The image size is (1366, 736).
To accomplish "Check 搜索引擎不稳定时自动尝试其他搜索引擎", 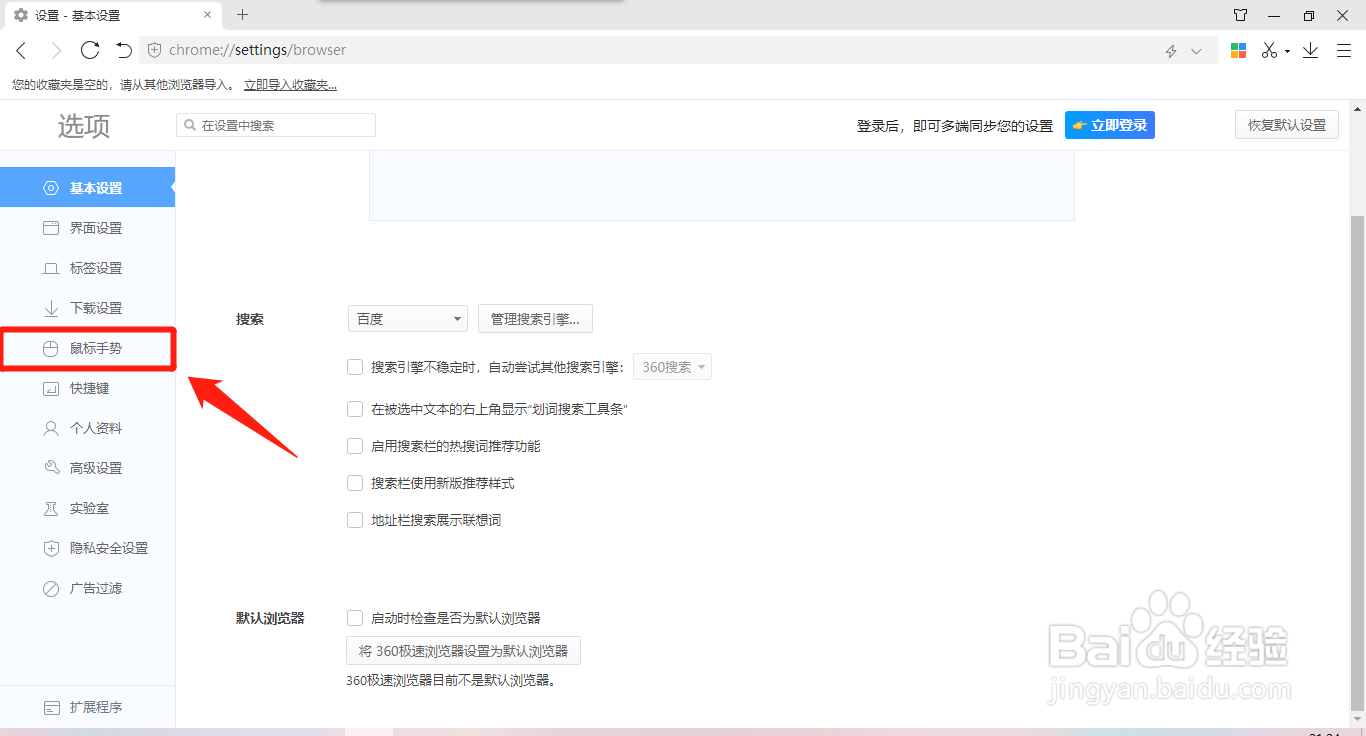I will pos(355,367).
